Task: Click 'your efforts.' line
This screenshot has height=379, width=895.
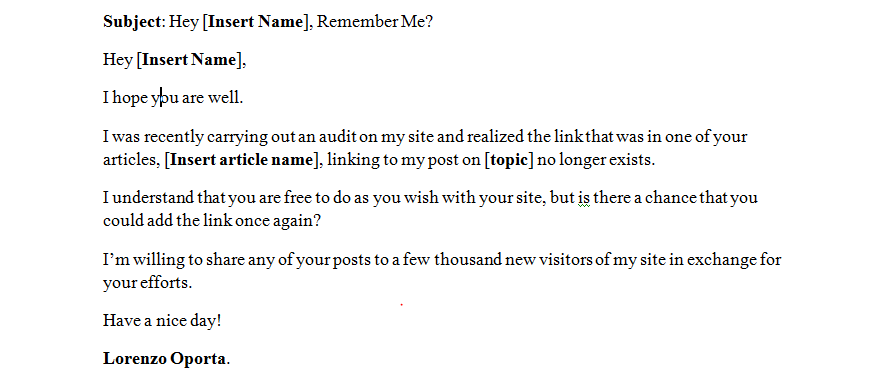Action: (x=147, y=283)
